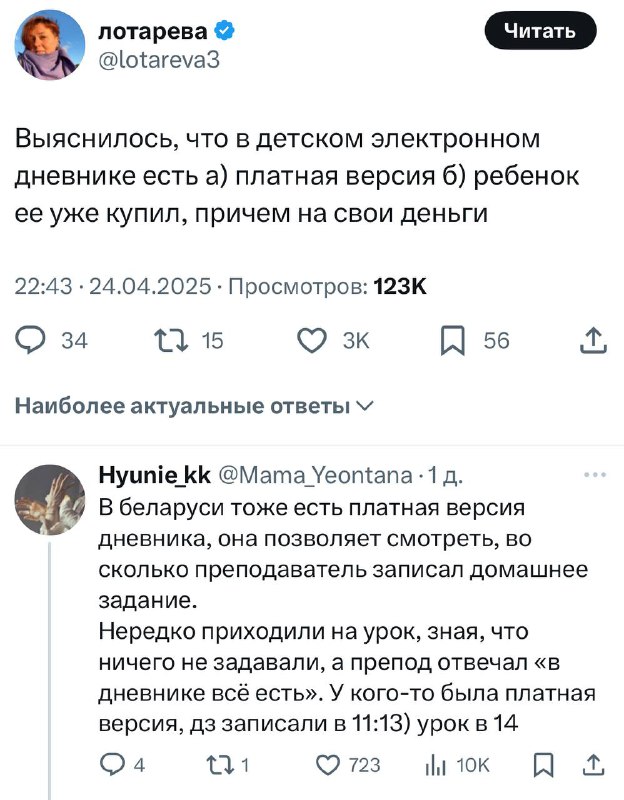624x800 pixels.
Task: Bookmark Hyunie_kk's reply
Action: pyautogui.click(x=544, y=765)
